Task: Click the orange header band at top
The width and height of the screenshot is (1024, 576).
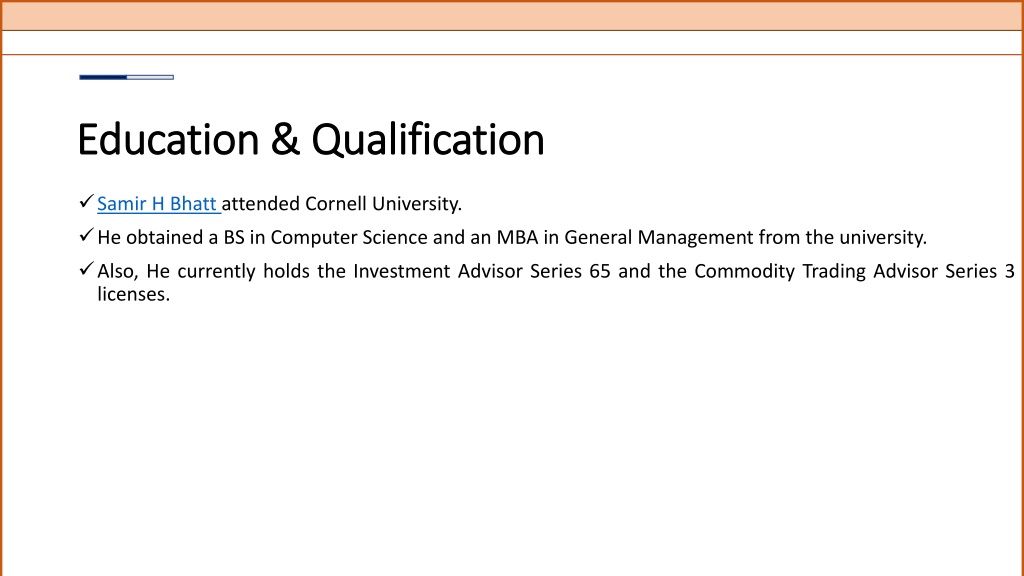Action: [512, 16]
